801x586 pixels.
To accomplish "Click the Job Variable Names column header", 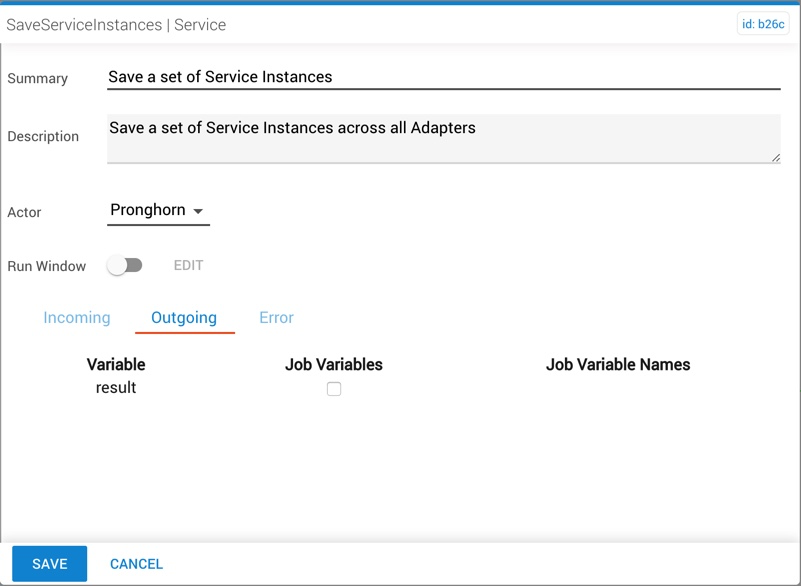I will (x=618, y=364).
